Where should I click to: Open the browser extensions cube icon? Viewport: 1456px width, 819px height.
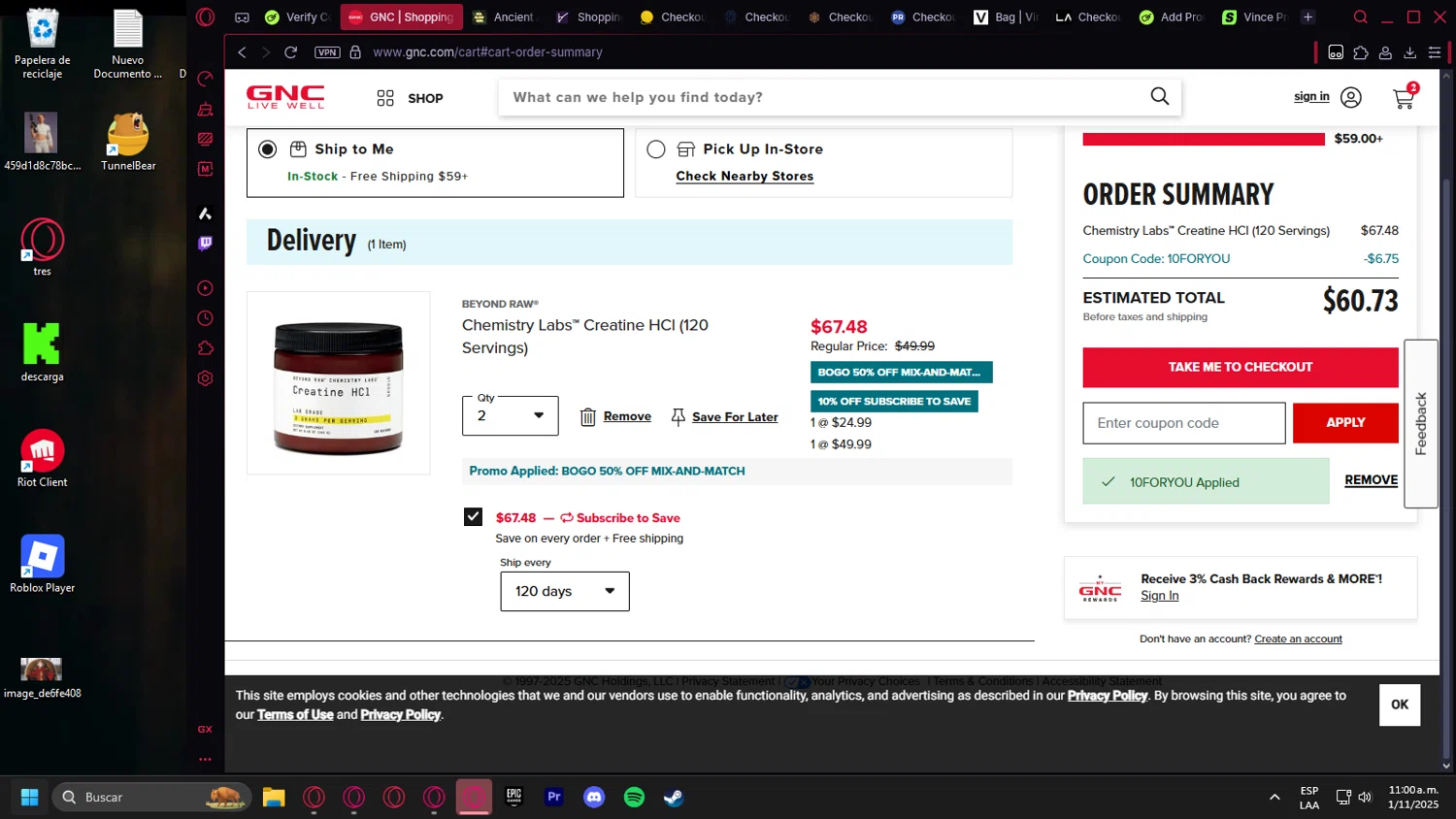point(1361,52)
